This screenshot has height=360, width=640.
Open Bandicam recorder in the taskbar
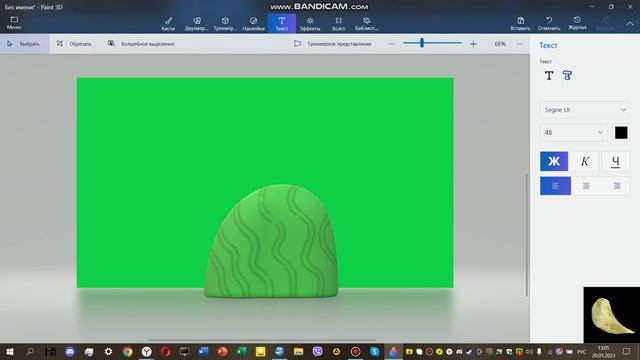point(356,351)
